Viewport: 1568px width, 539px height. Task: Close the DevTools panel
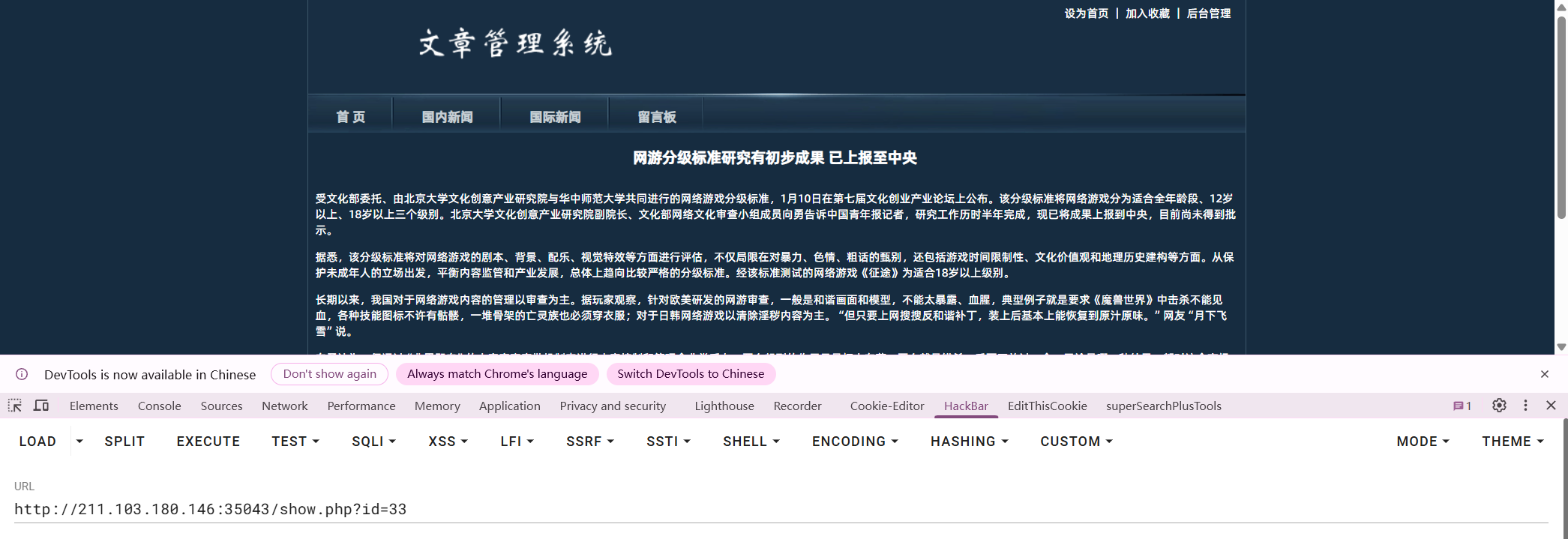pos(1551,406)
